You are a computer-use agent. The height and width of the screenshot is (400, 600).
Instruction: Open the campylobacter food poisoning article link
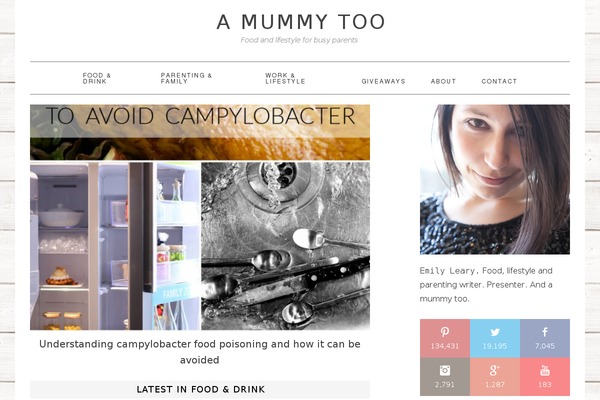click(x=200, y=352)
